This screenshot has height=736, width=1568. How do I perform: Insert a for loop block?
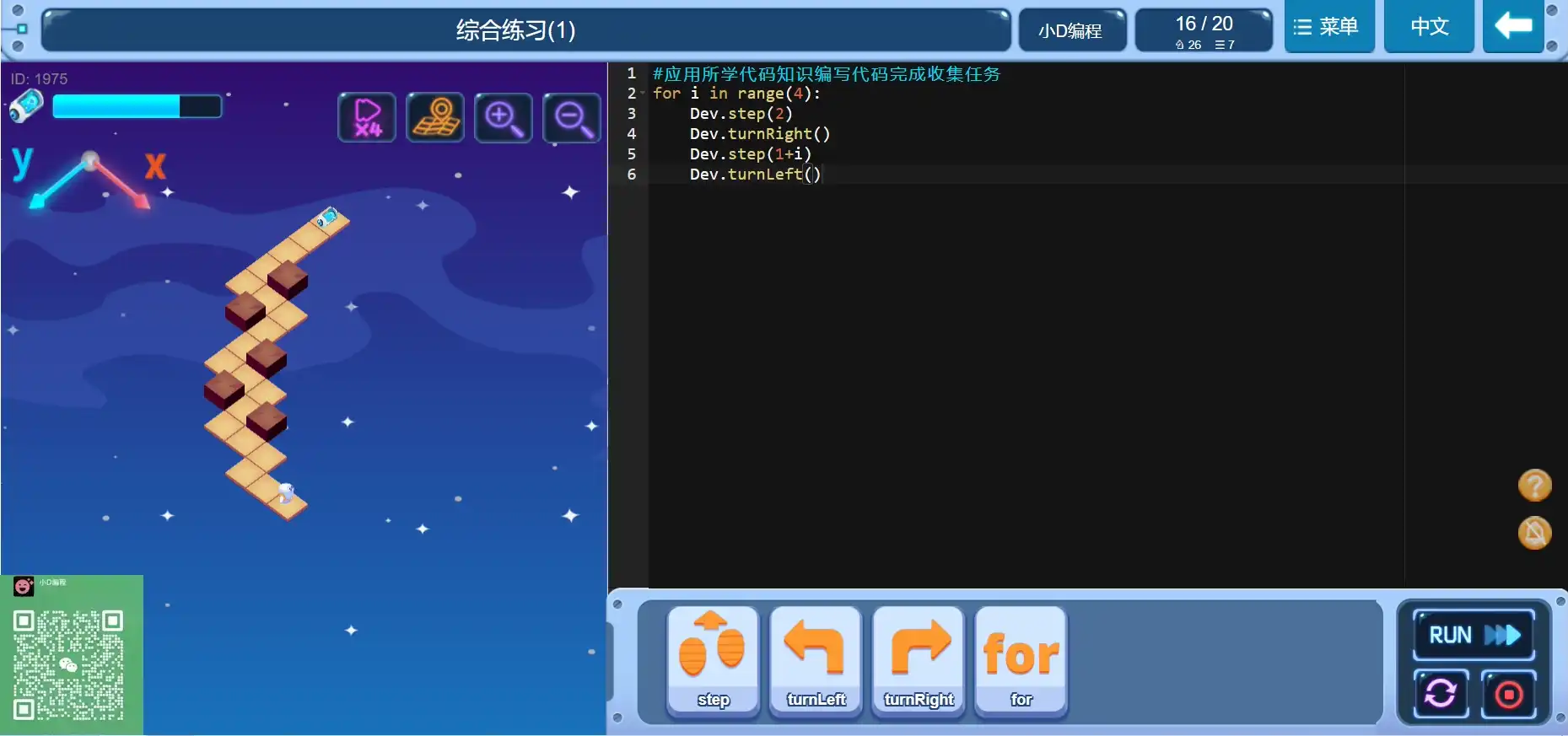click(x=1021, y=660)
